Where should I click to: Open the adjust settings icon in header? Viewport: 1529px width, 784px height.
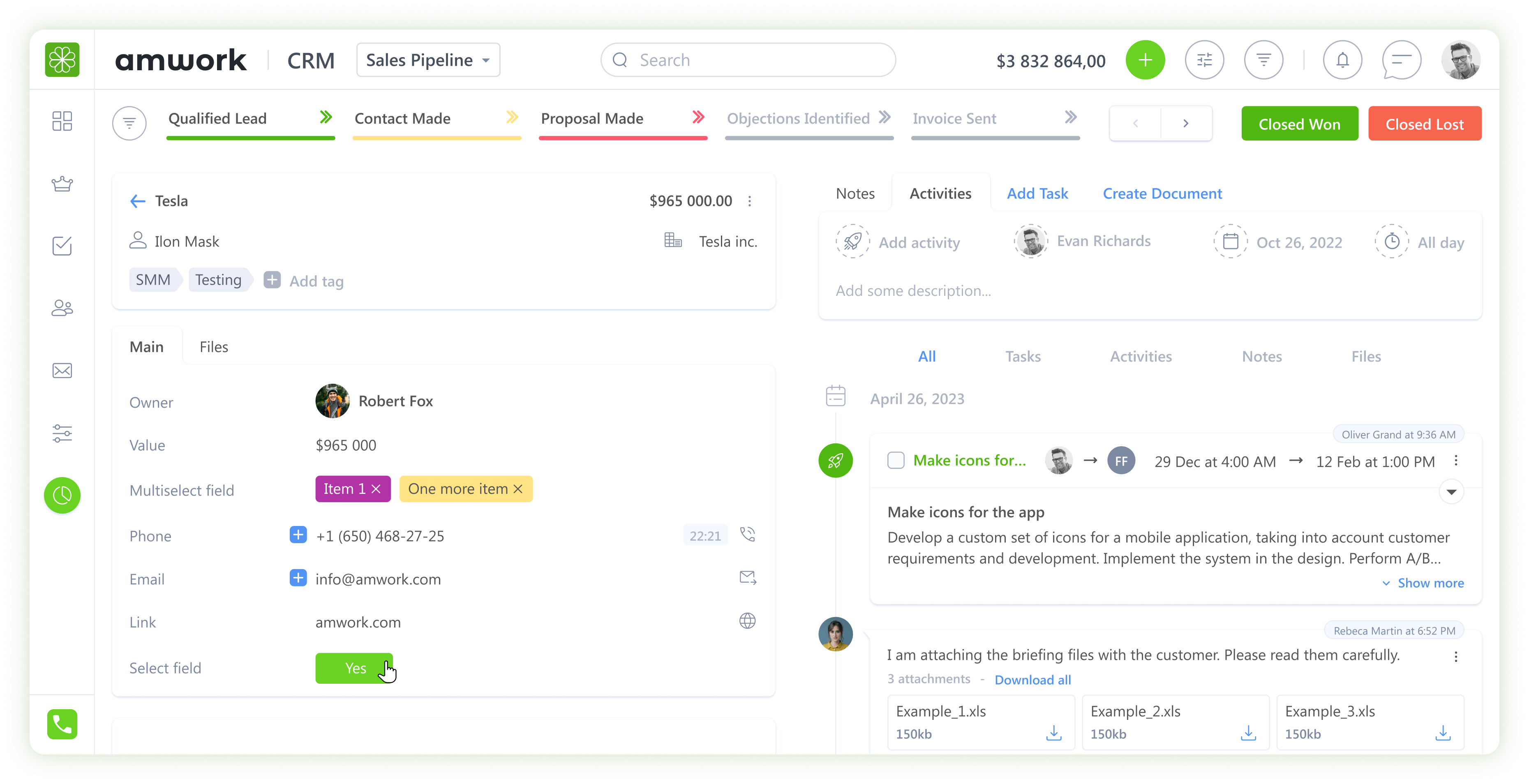[1204, 60]
